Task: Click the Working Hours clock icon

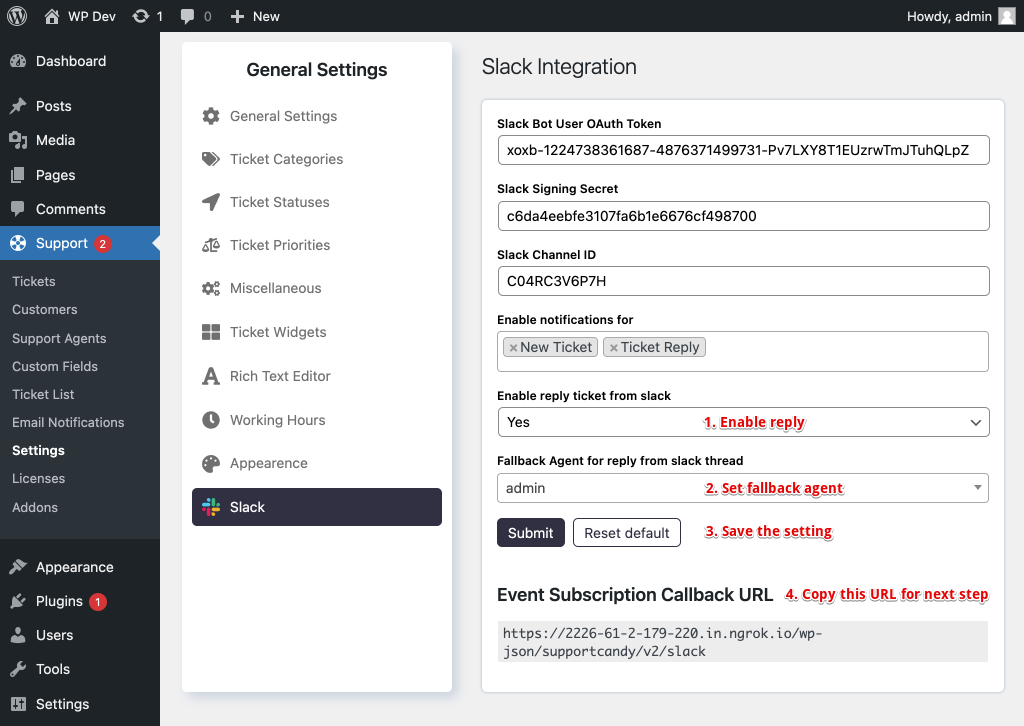Action: point(211,420)
